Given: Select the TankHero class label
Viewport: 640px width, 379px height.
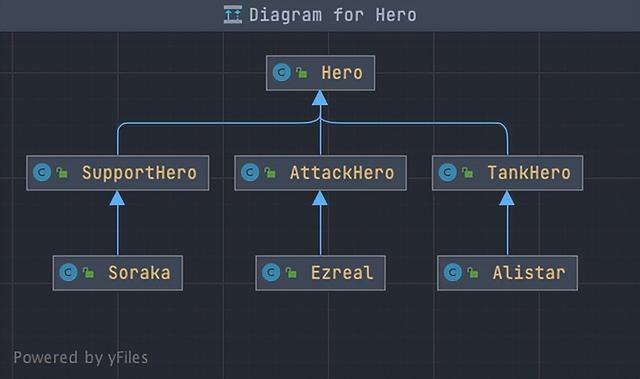Looking at the screenshot, I should (x=529, y=173).
